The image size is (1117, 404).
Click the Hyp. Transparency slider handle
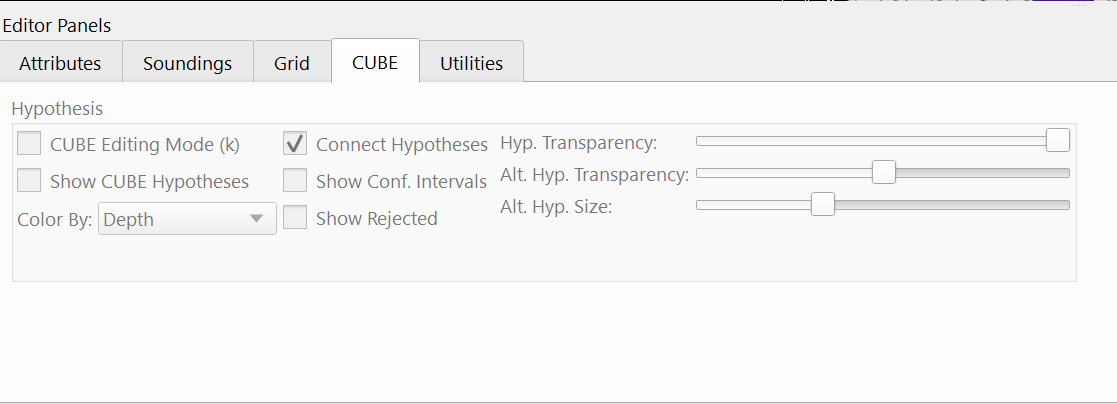point(1057,141)
